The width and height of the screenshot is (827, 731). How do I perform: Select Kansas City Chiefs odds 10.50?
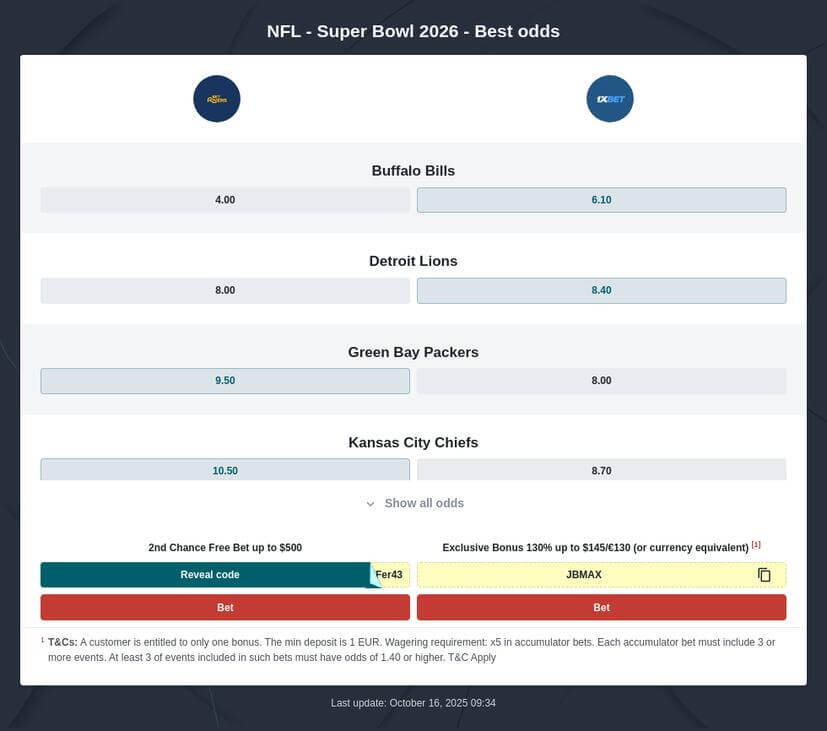coord(225,470)
